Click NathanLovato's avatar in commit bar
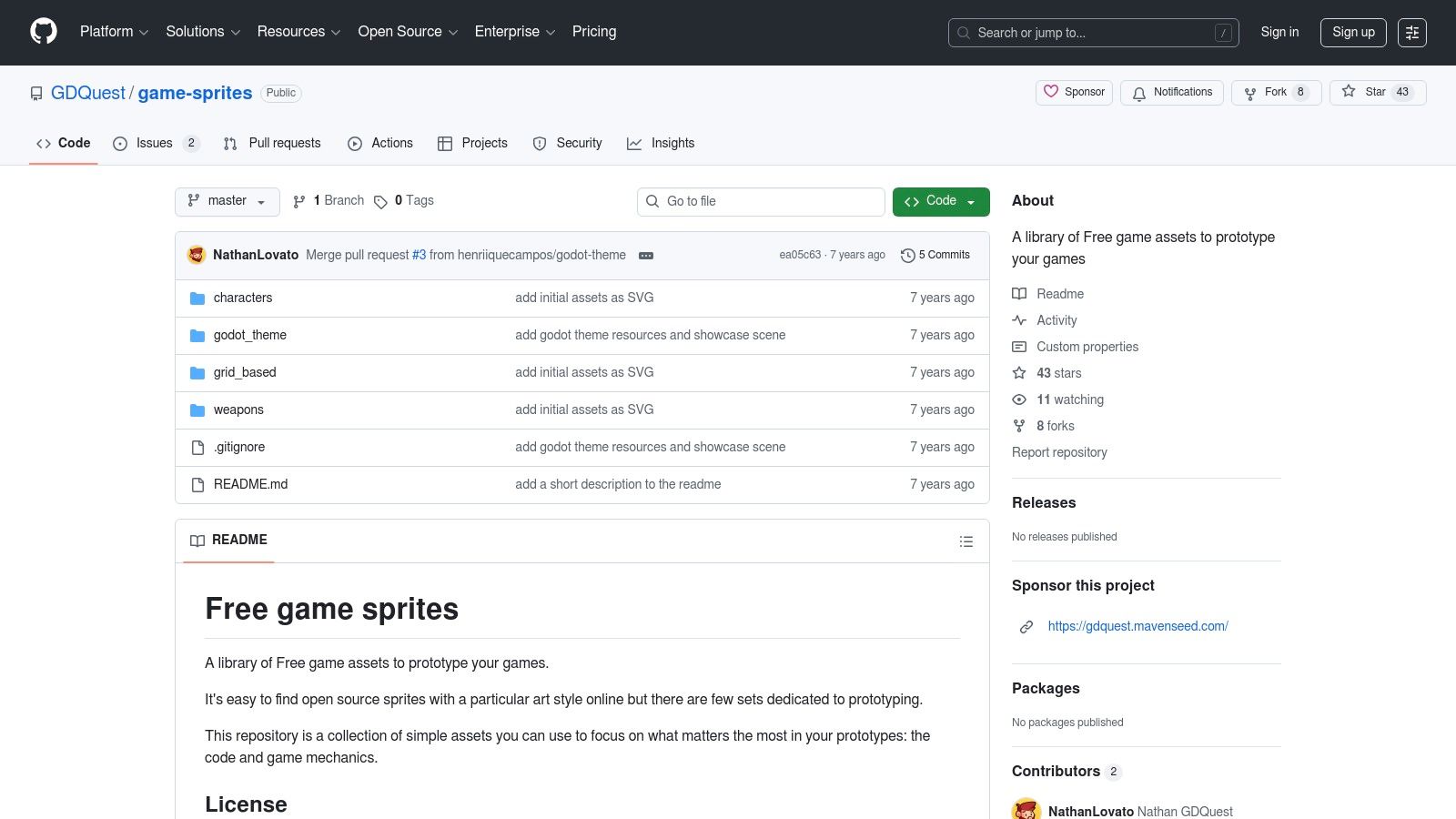The height and width of the screenshot is (819, 1456). [x=197, y=255]
